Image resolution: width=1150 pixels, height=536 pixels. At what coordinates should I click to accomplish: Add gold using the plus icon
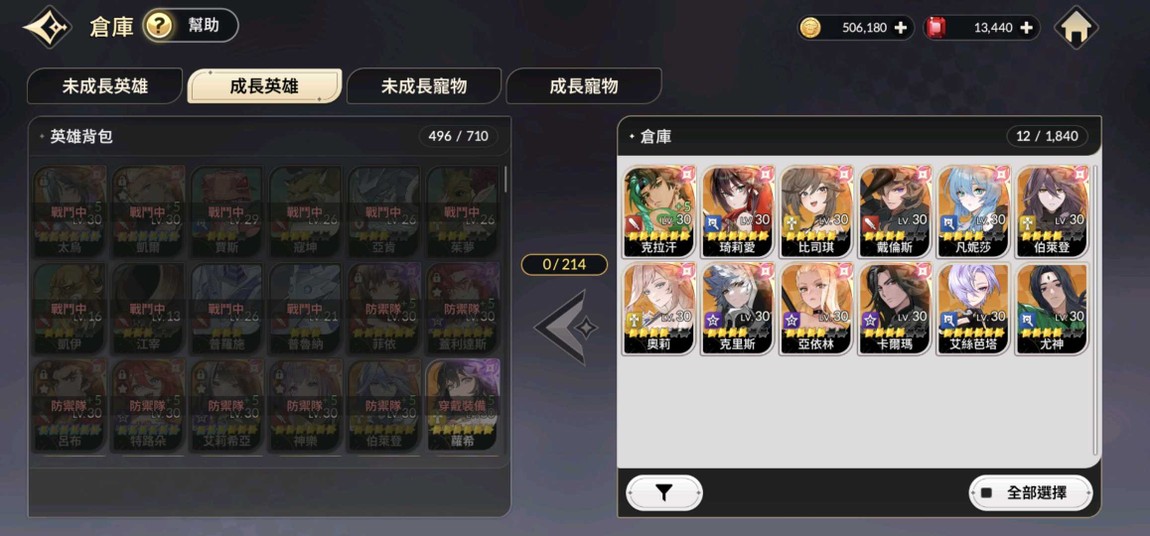(900, 28)
